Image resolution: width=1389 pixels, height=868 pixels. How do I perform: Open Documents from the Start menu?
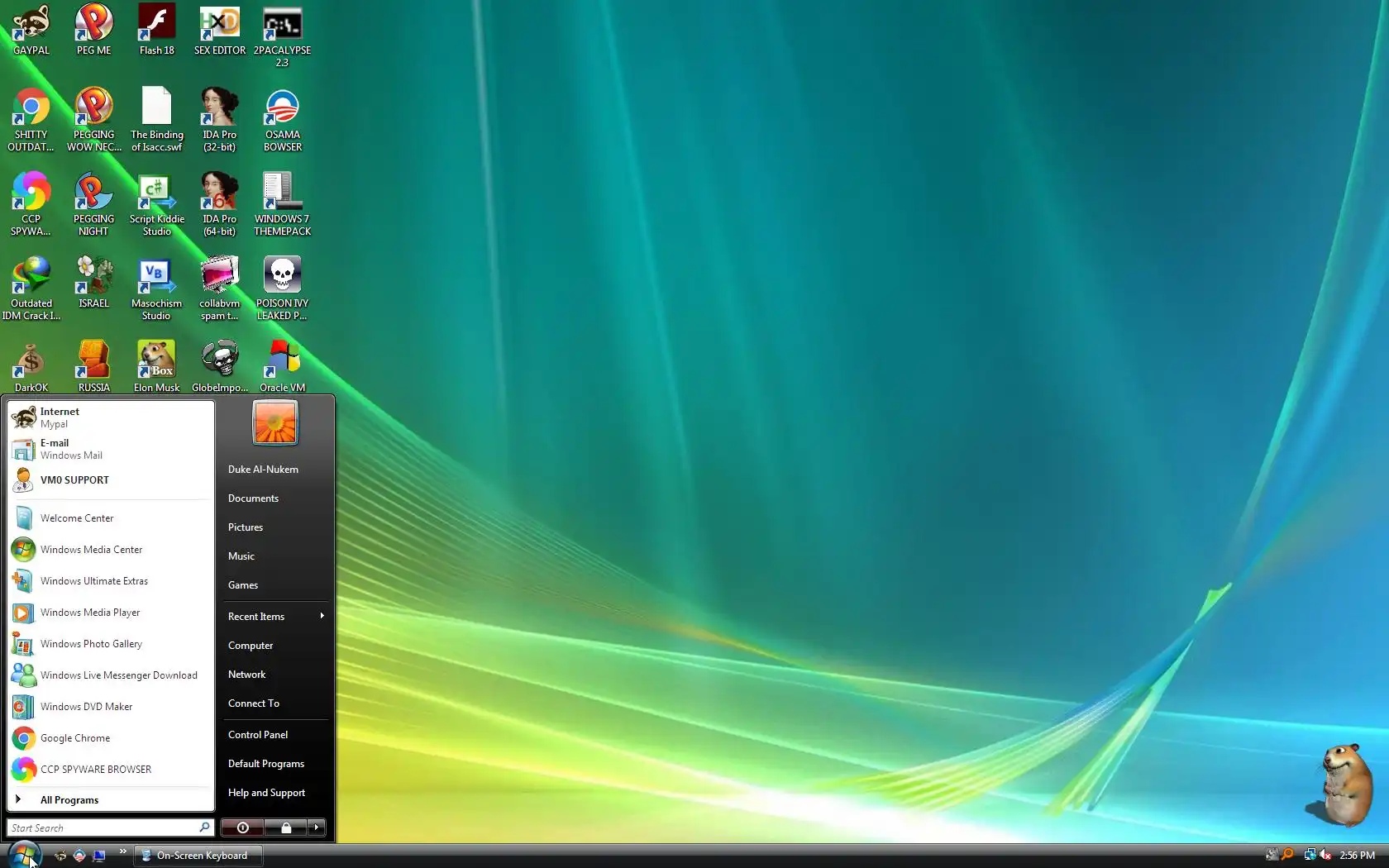click(276, 498)
